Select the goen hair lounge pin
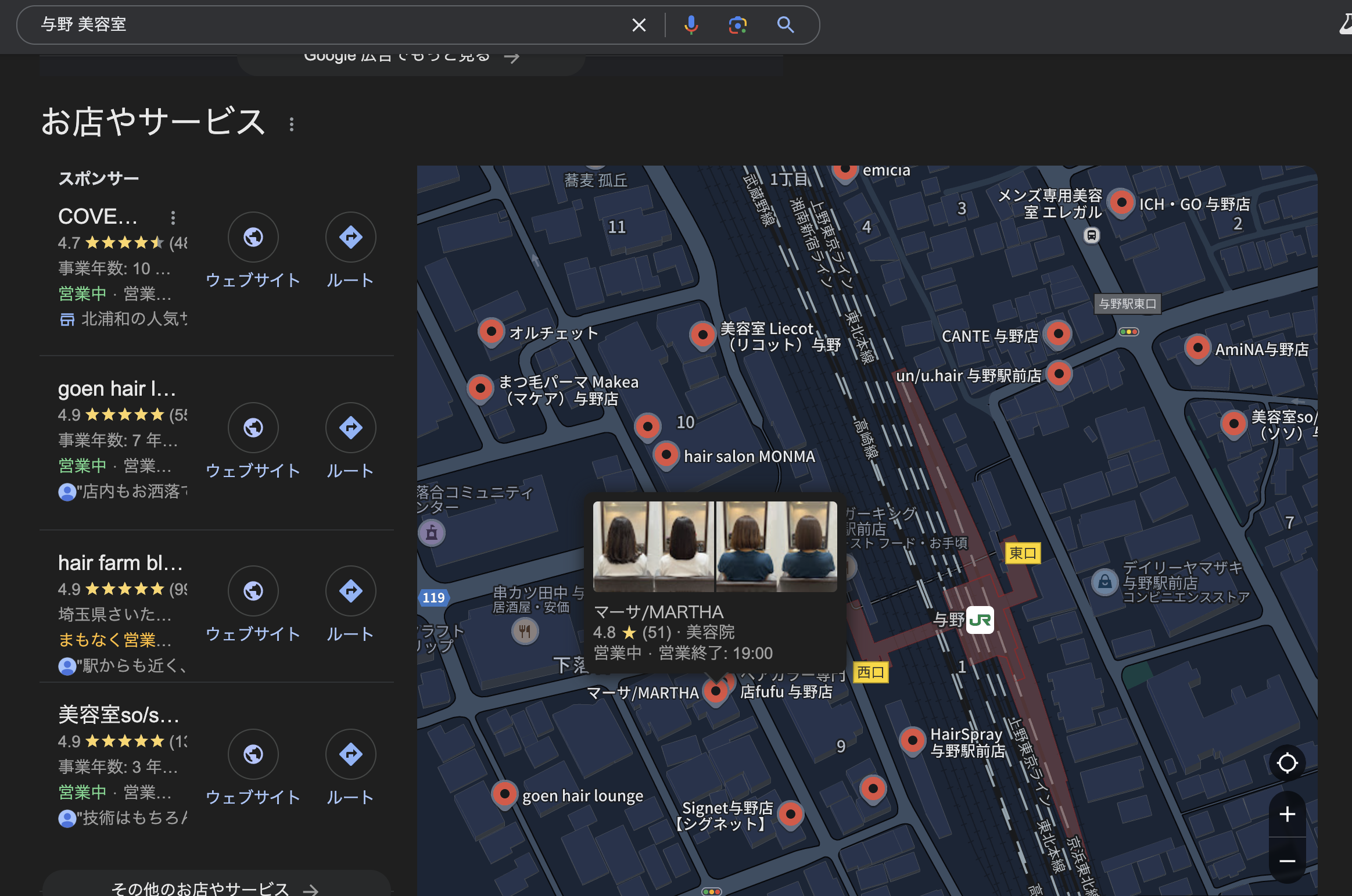This screenshot has width=1352, height=896. 504,795
